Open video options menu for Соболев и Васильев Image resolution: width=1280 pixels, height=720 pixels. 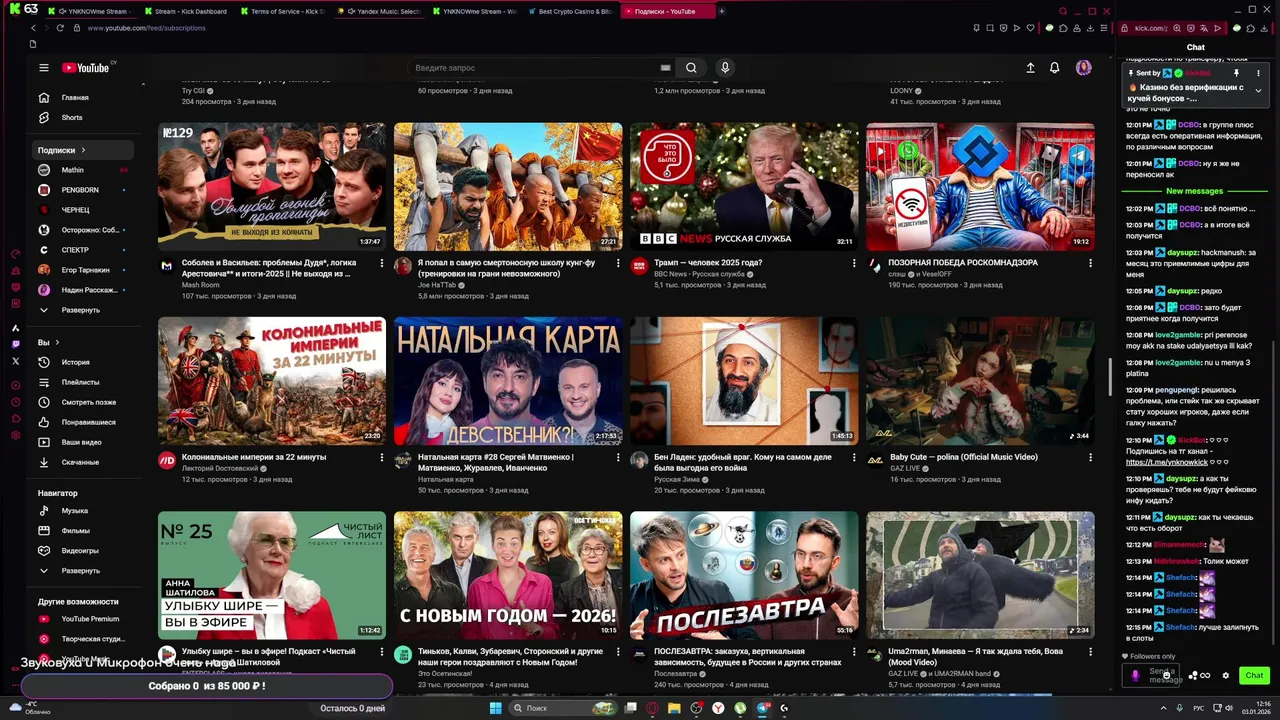(x=381, y=263)
